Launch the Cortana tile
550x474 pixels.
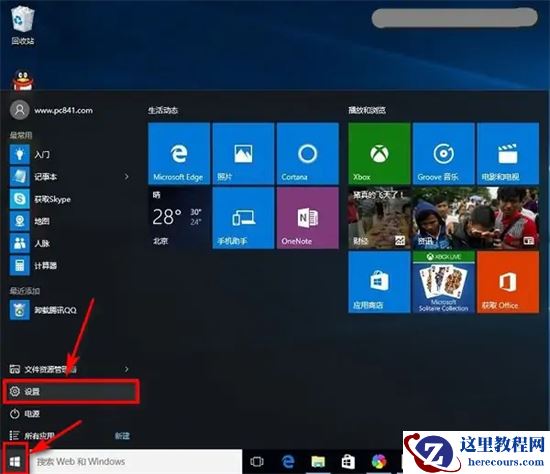click(308, 153)
